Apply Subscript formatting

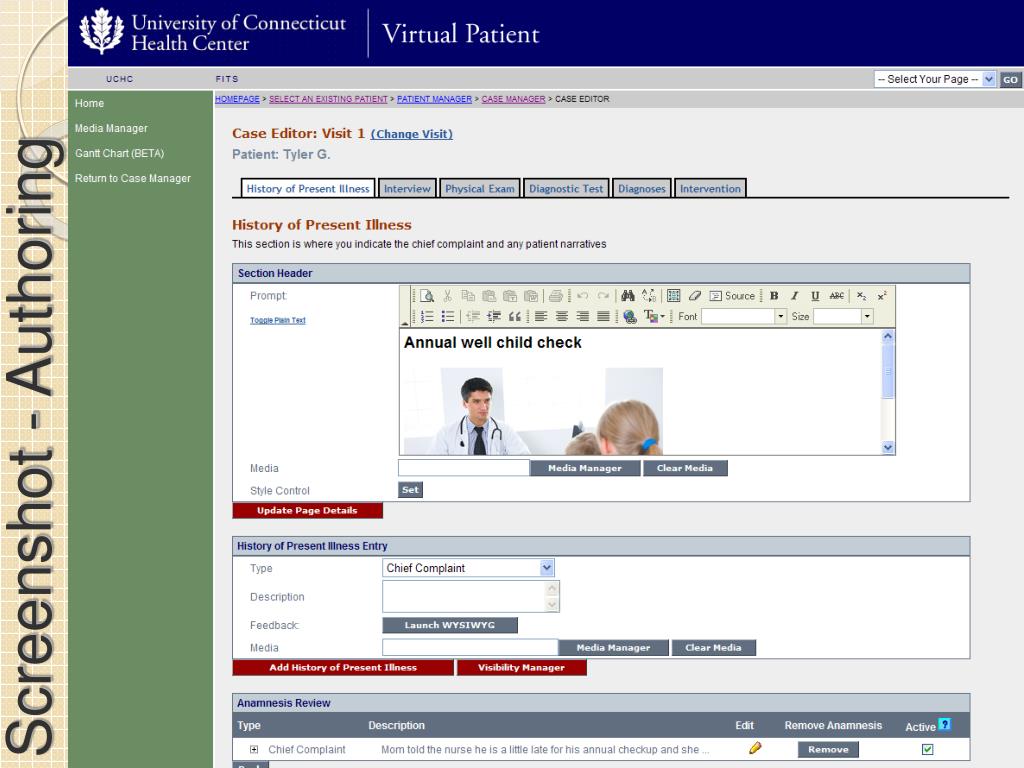click(861, 296)
